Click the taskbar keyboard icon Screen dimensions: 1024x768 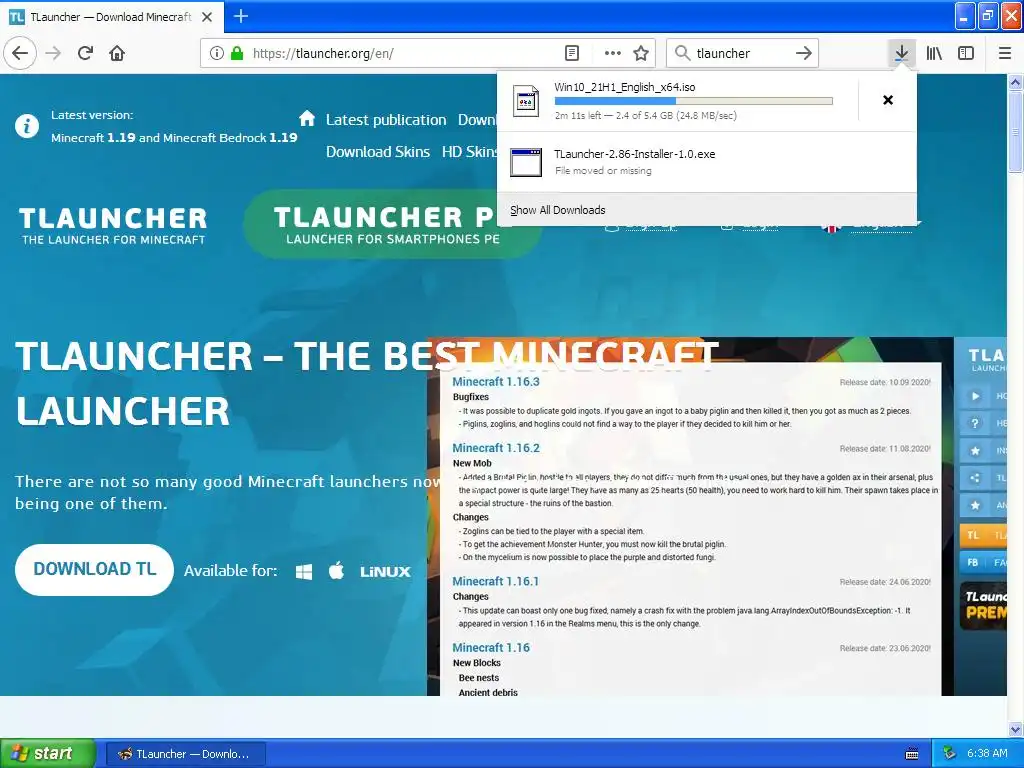[x=912, y=754]
